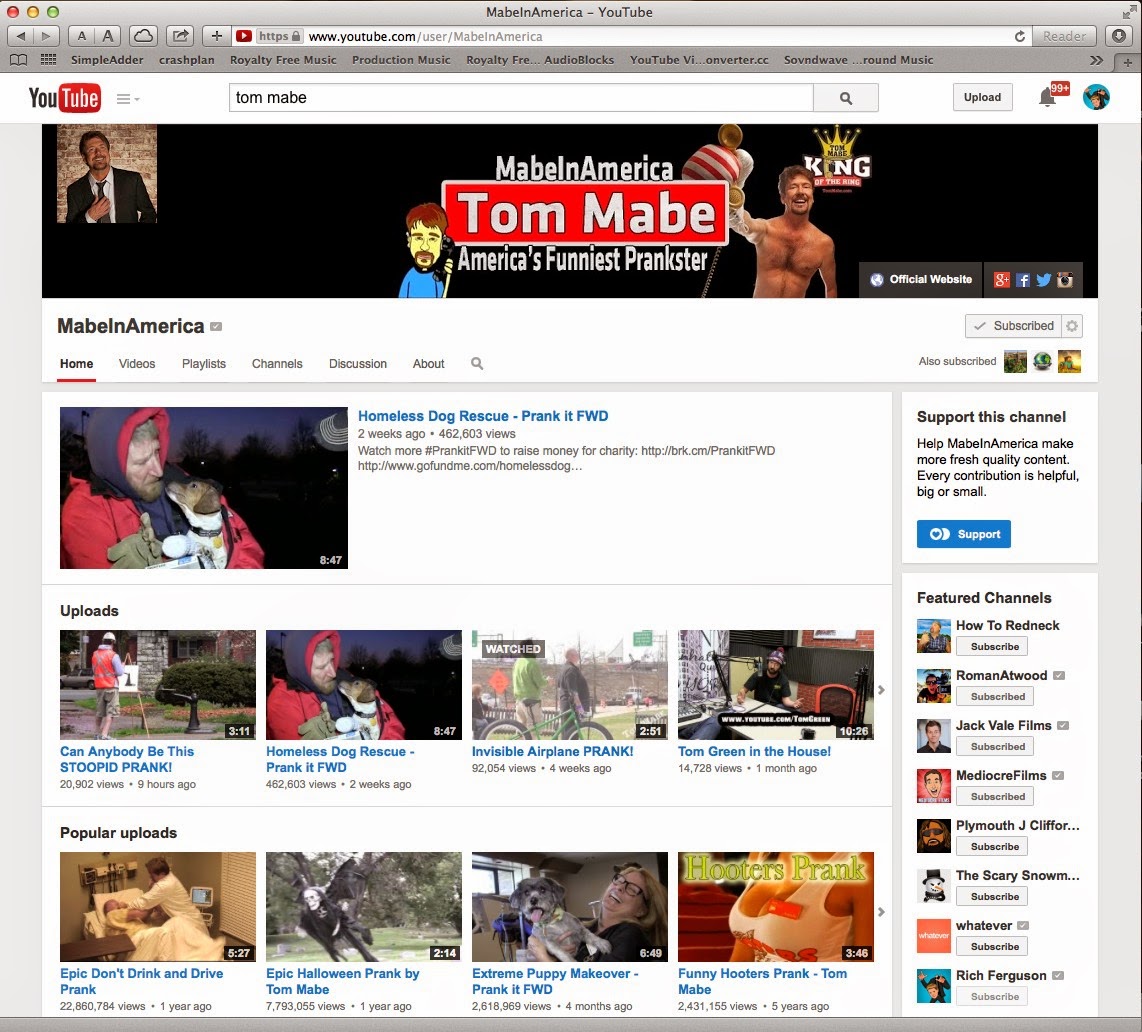Click the Safari share button

click(180, 36)
